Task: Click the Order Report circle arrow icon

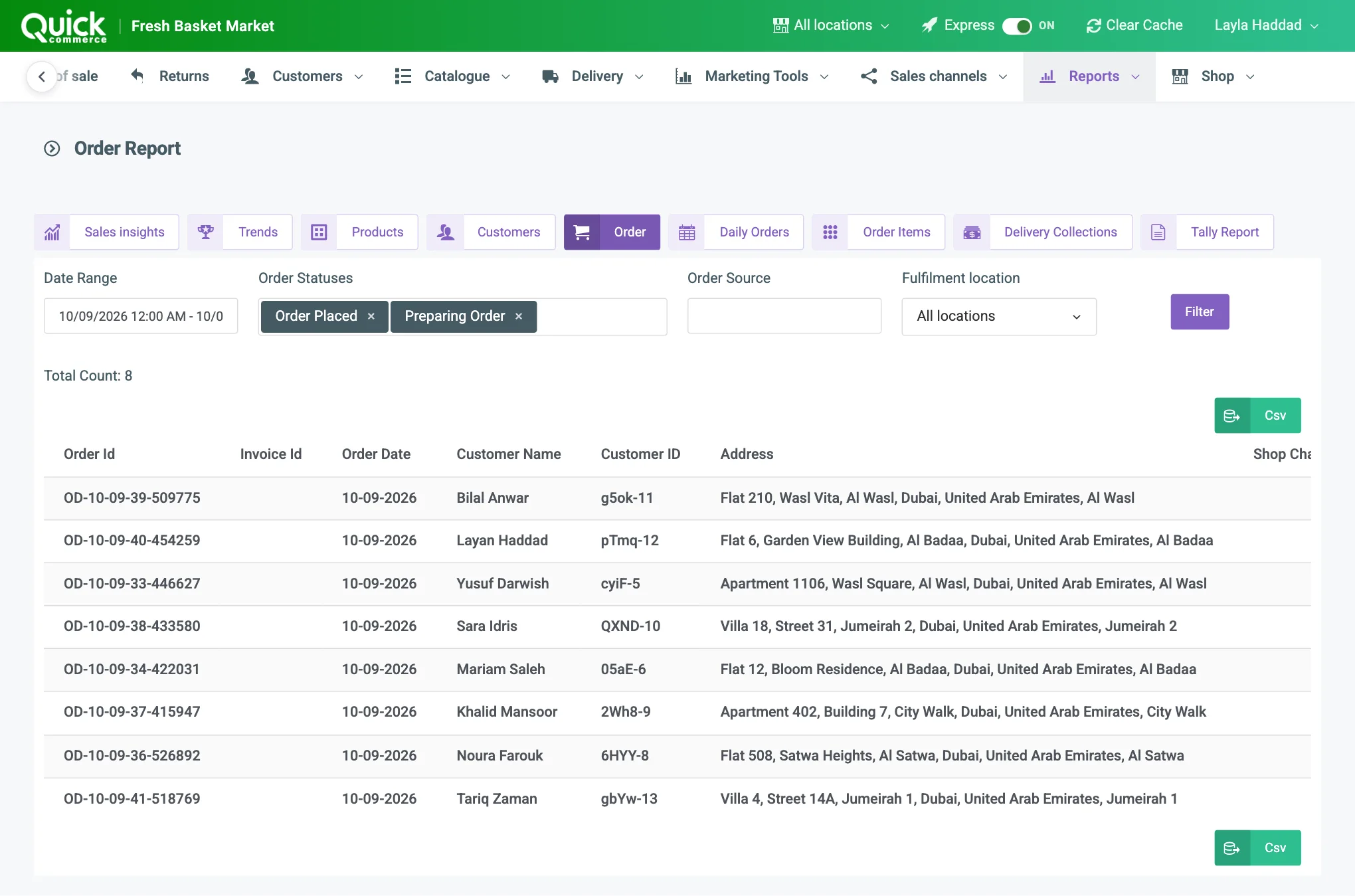Action: (x=52, y=148)
